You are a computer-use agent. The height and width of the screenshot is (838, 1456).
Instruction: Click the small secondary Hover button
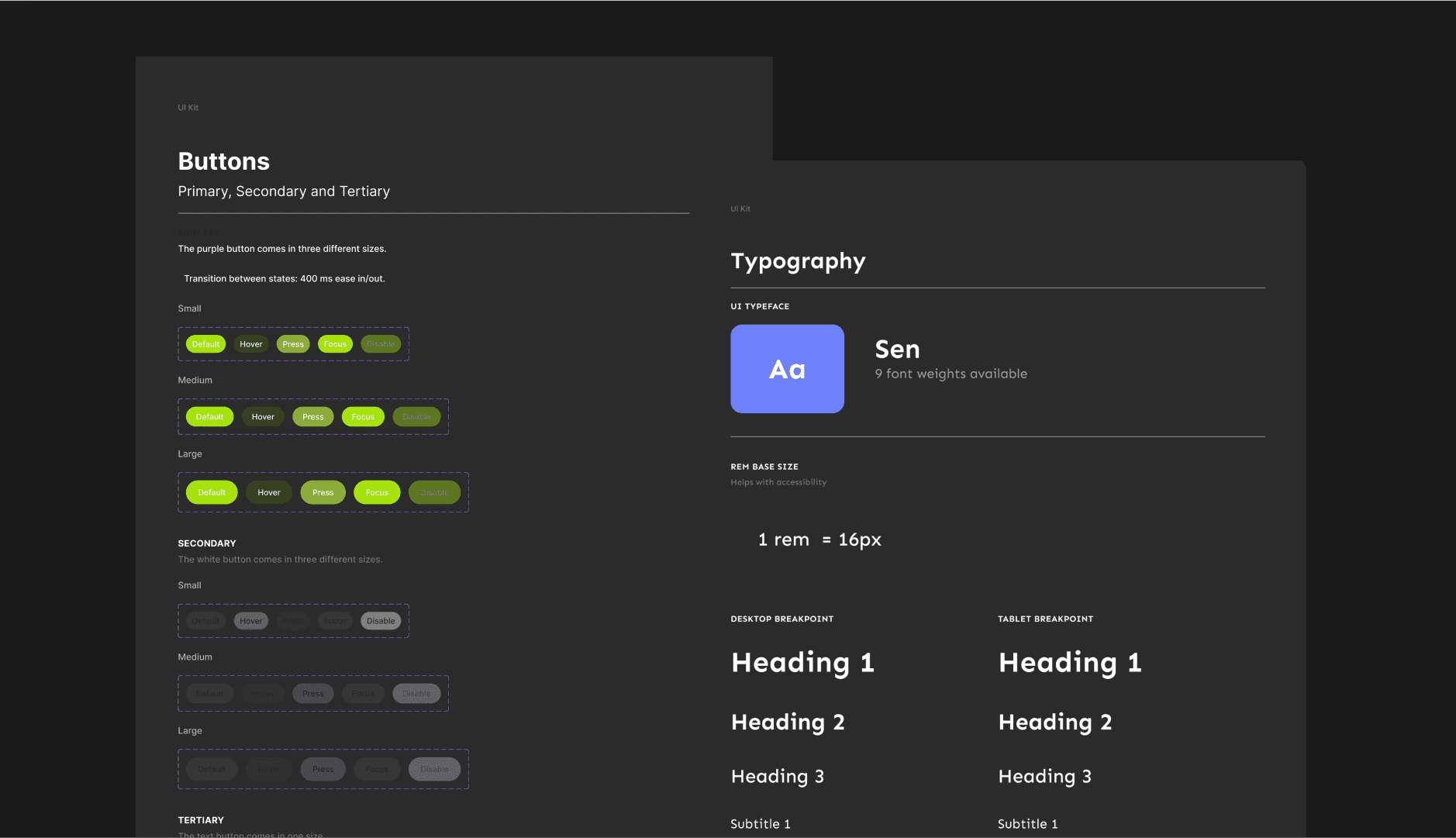(x=250, y=621)
